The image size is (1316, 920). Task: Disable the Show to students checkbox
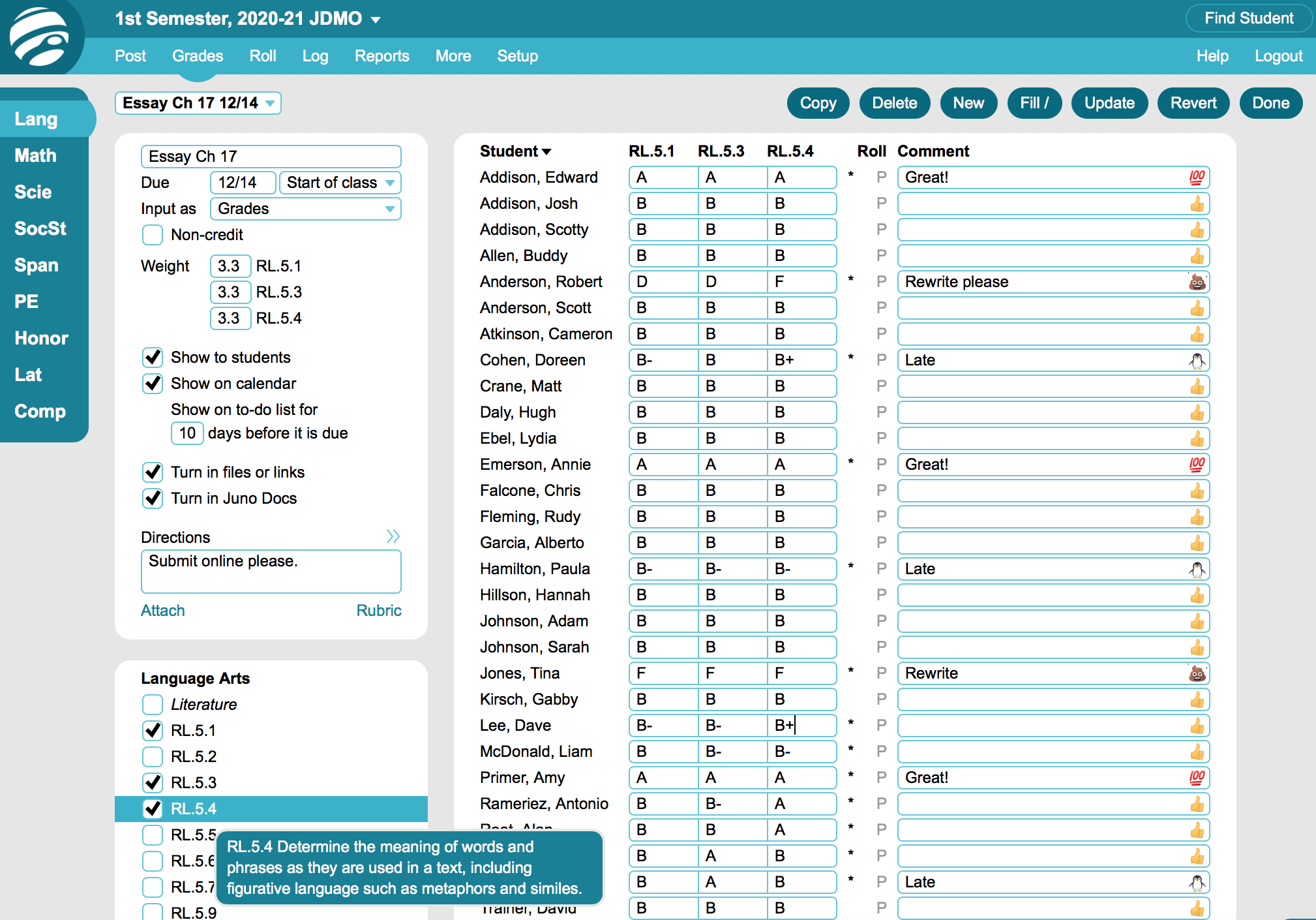[152, 357]
